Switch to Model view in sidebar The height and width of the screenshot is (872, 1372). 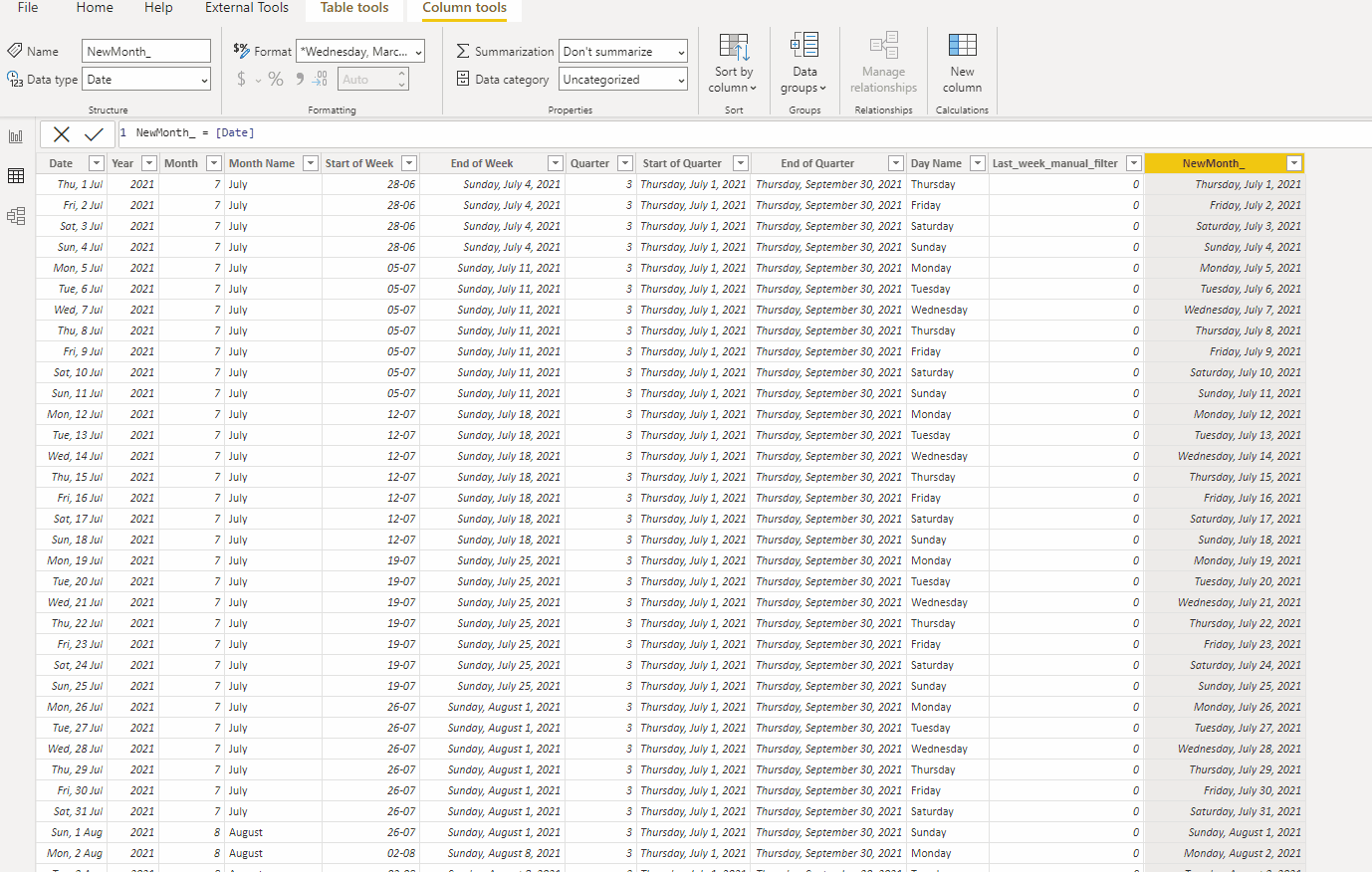(16, 216)
